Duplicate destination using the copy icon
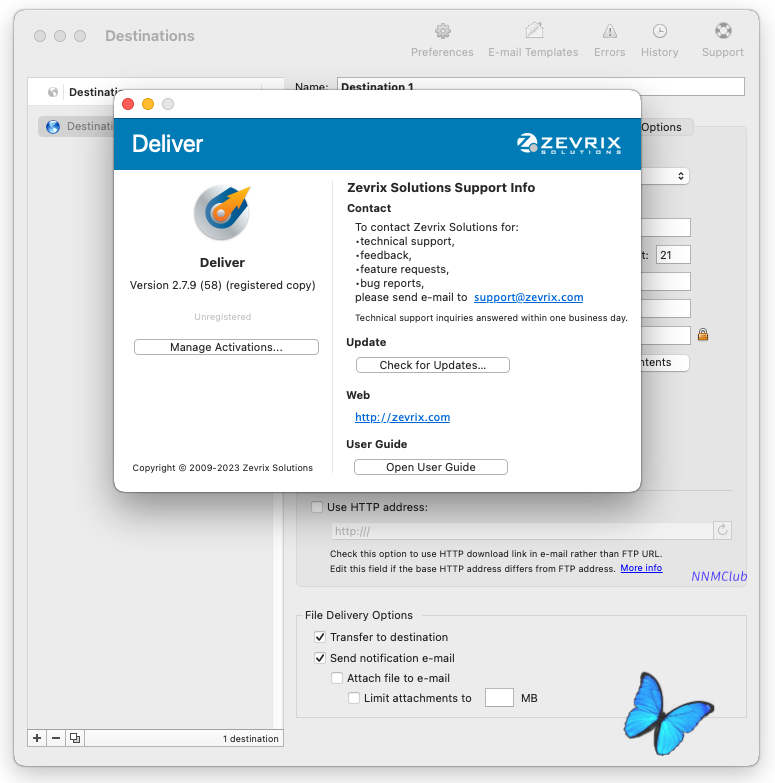 click(75, 738)
